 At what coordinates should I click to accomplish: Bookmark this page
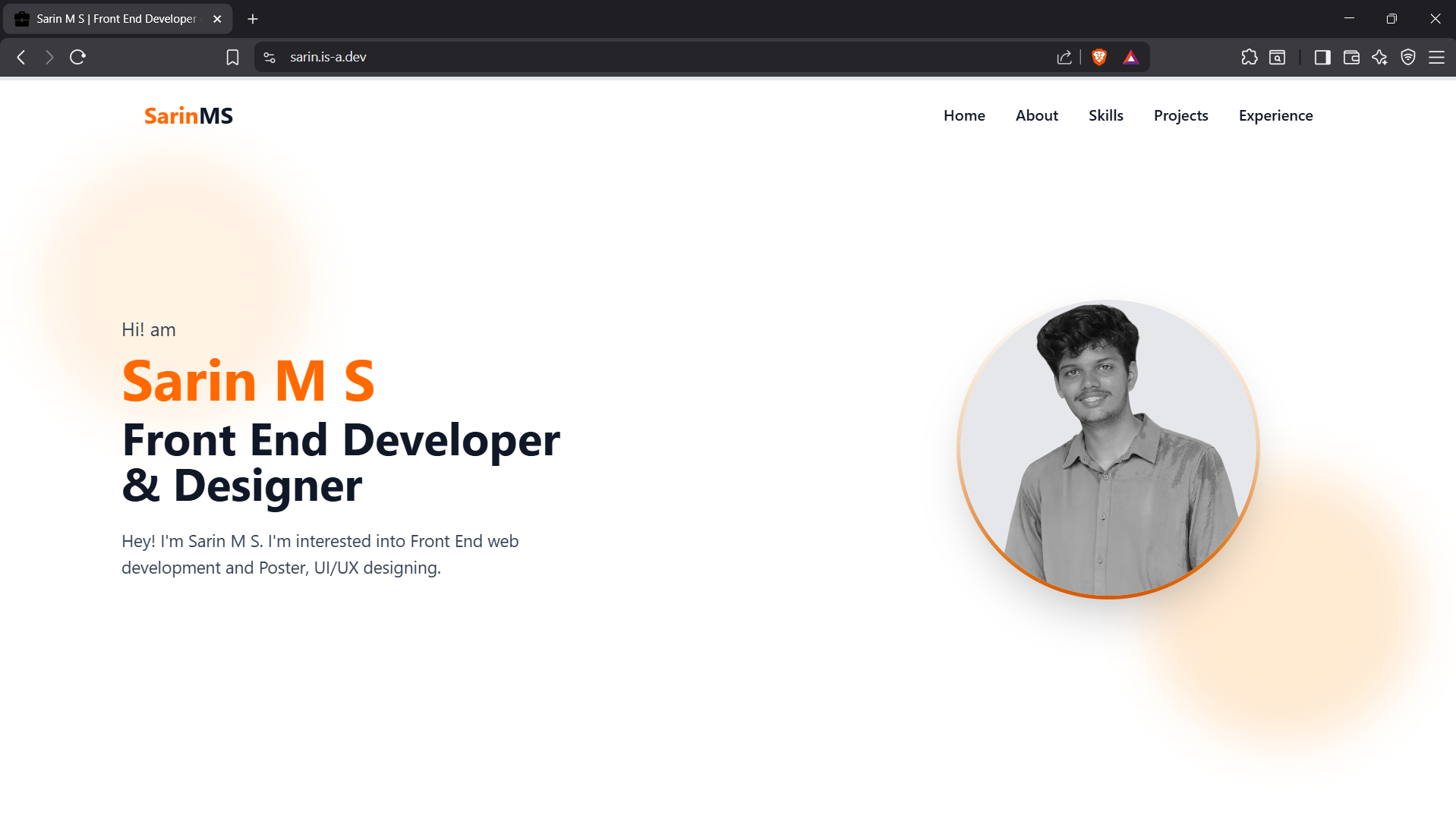(x=232, y=57)
